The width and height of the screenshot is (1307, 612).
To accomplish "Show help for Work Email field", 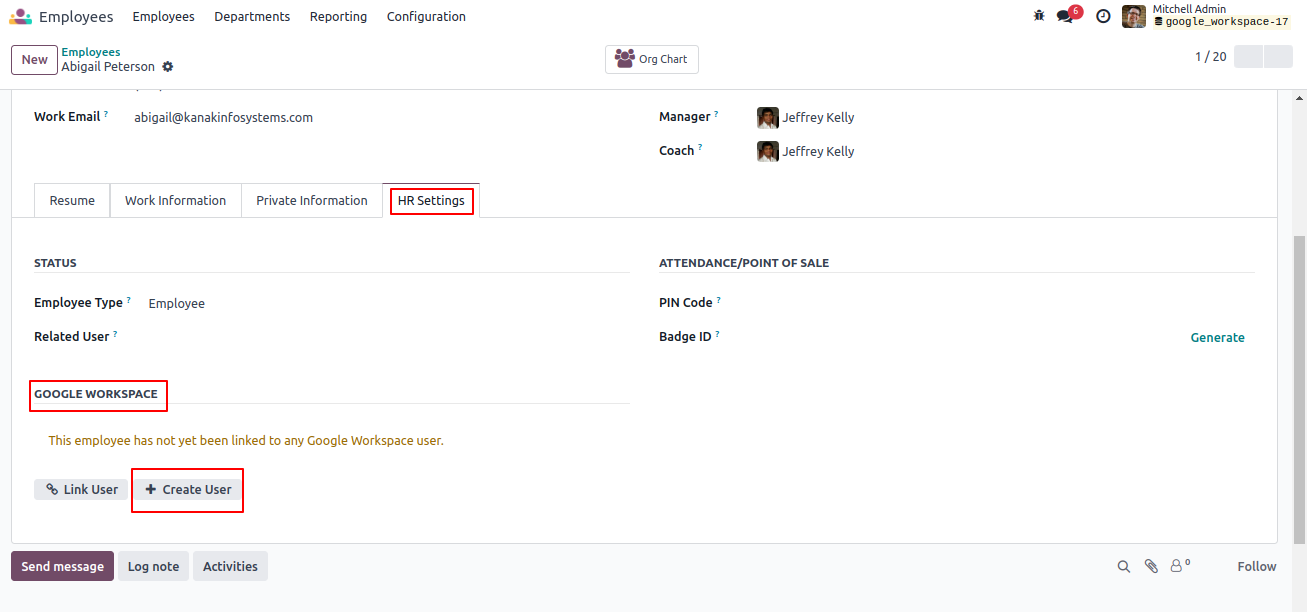I will (x=106, y=114).
